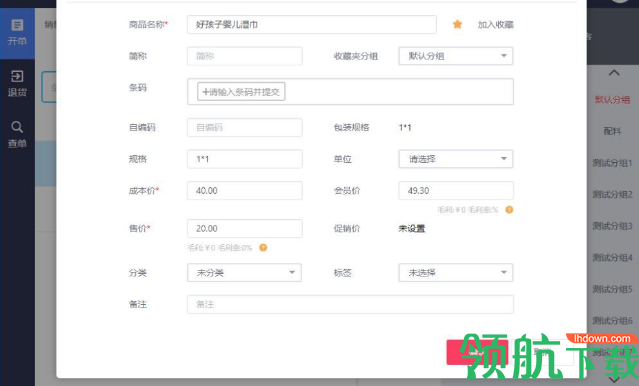Click the 商品名称 input field
This screenshot has width=639, height=386.
(312, 24)
